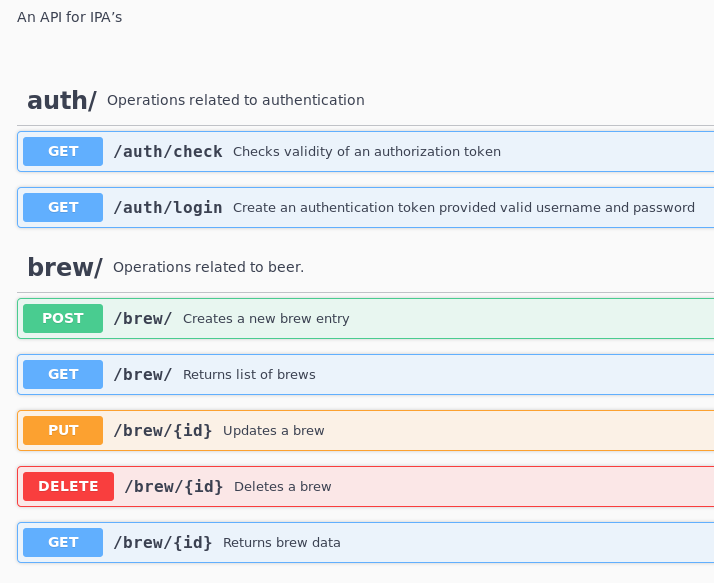The image size is (714, 583).
Task: Collapse the auth/ section heading
Action: click(x=62, y=100)
